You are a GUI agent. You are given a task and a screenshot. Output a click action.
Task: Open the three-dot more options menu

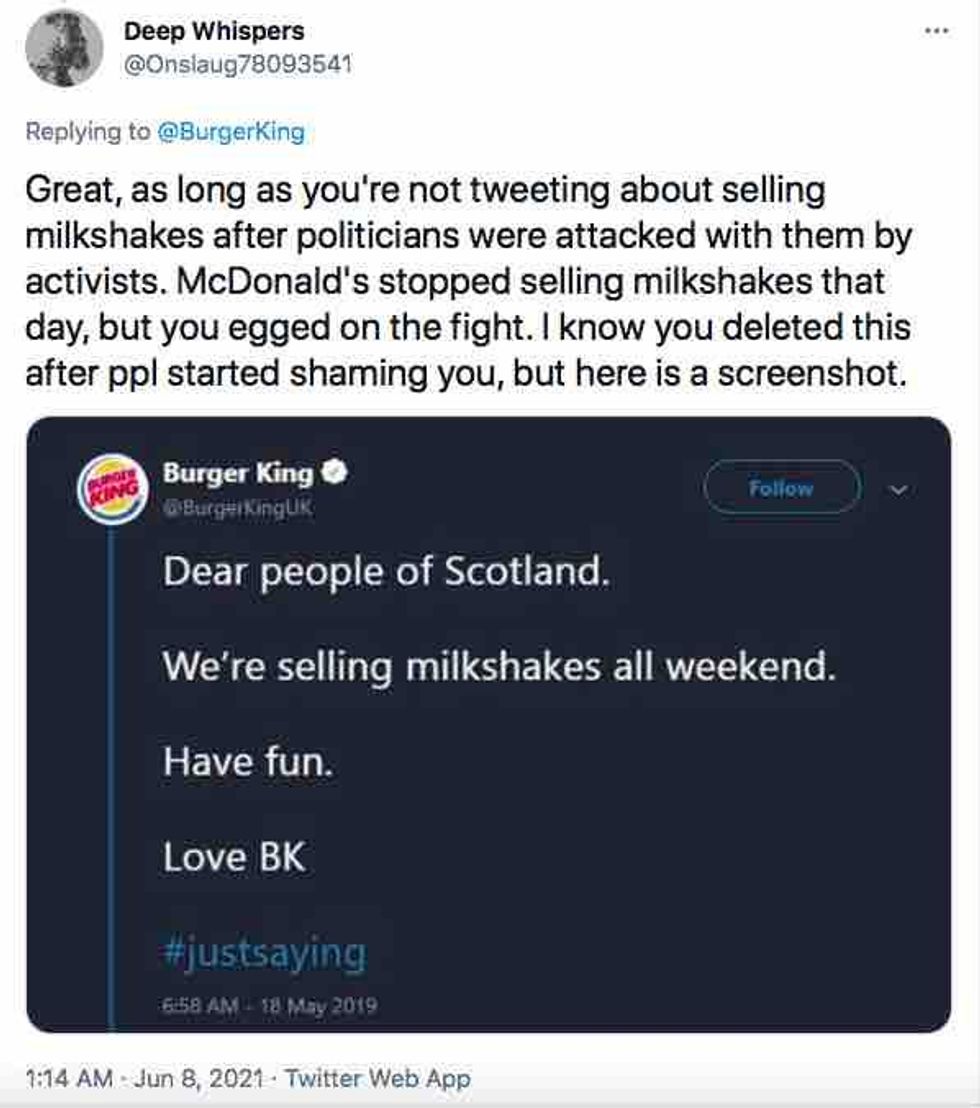click(936, 31)
